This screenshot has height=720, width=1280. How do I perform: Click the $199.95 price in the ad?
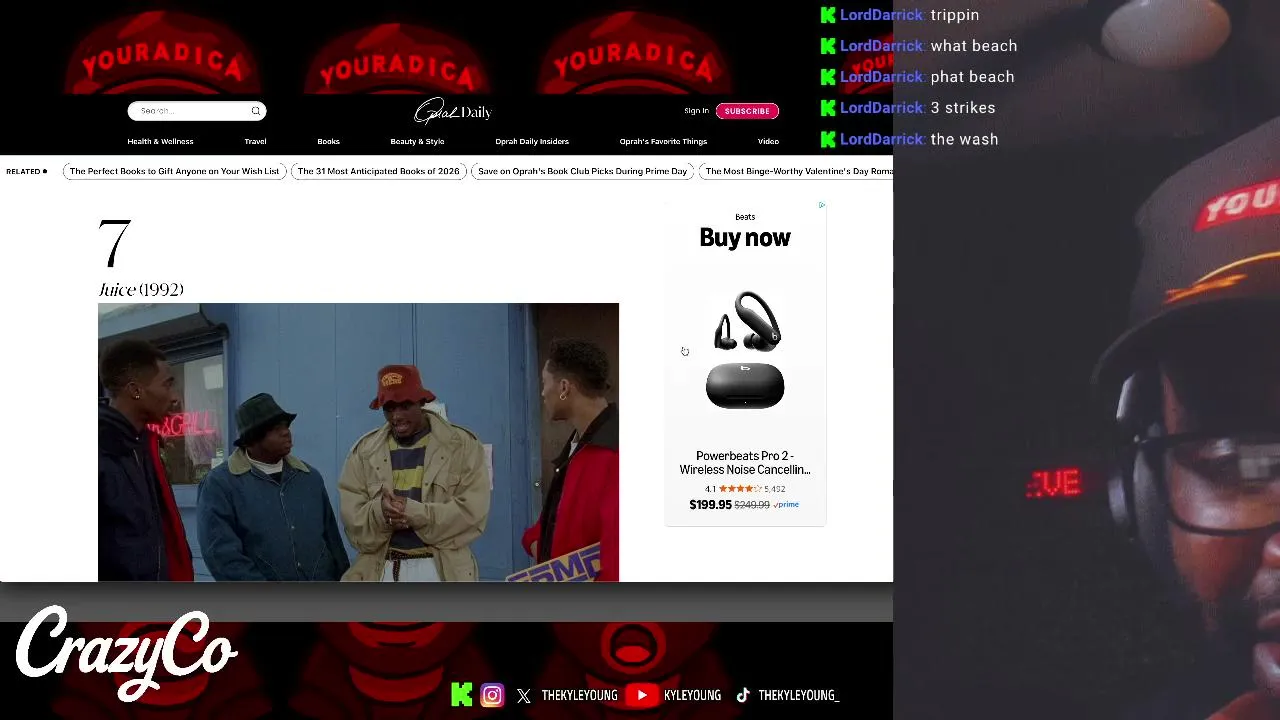(710, 505)
